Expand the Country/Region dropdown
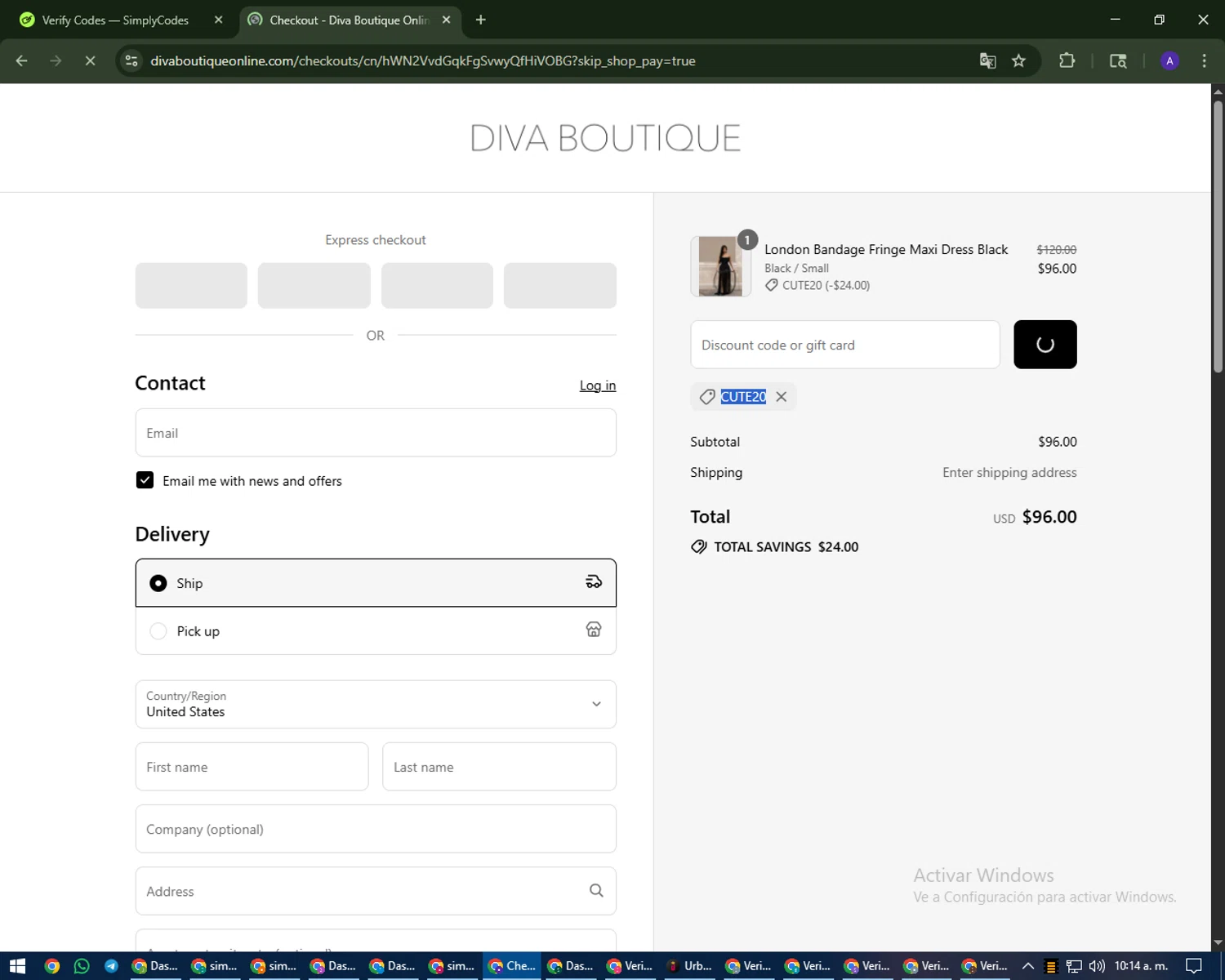This screenshot has height=980, width=1225. 376,704
